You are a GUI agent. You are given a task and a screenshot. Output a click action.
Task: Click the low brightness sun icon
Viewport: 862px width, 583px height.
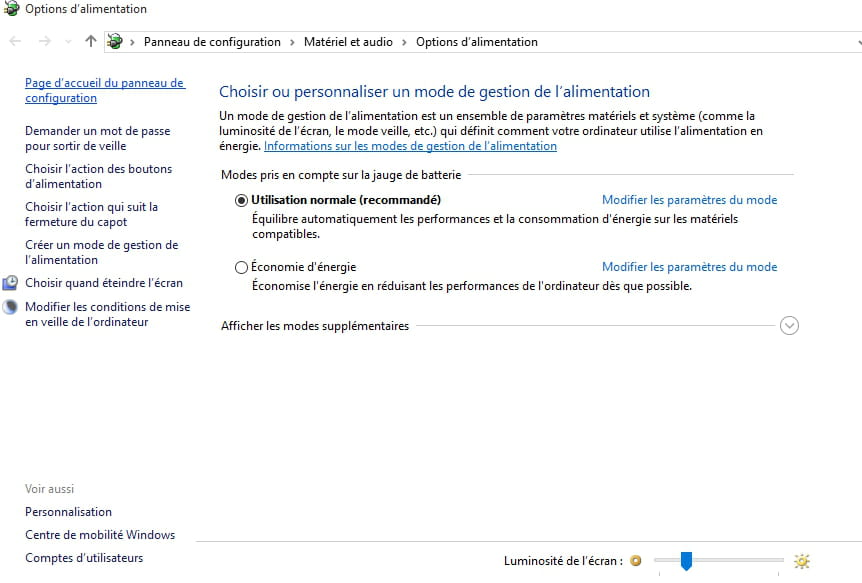[x=636, y=560]
